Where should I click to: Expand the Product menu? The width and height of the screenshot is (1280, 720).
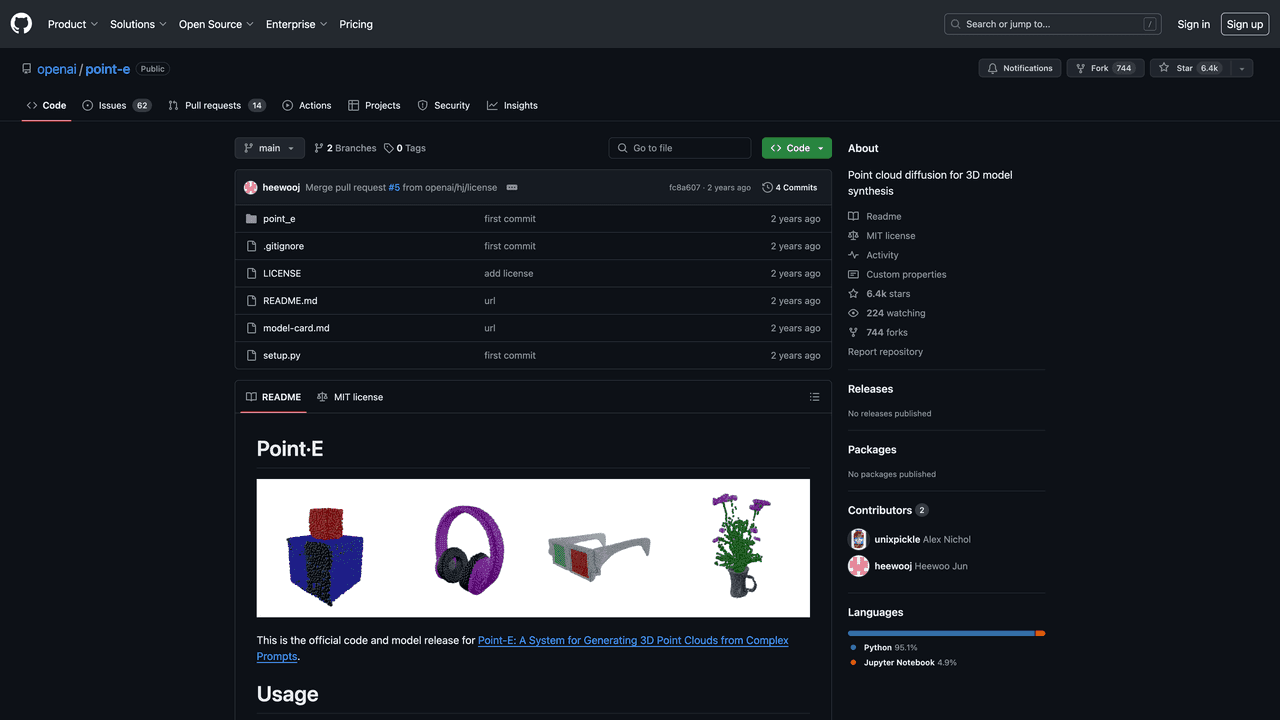[73, 24]
